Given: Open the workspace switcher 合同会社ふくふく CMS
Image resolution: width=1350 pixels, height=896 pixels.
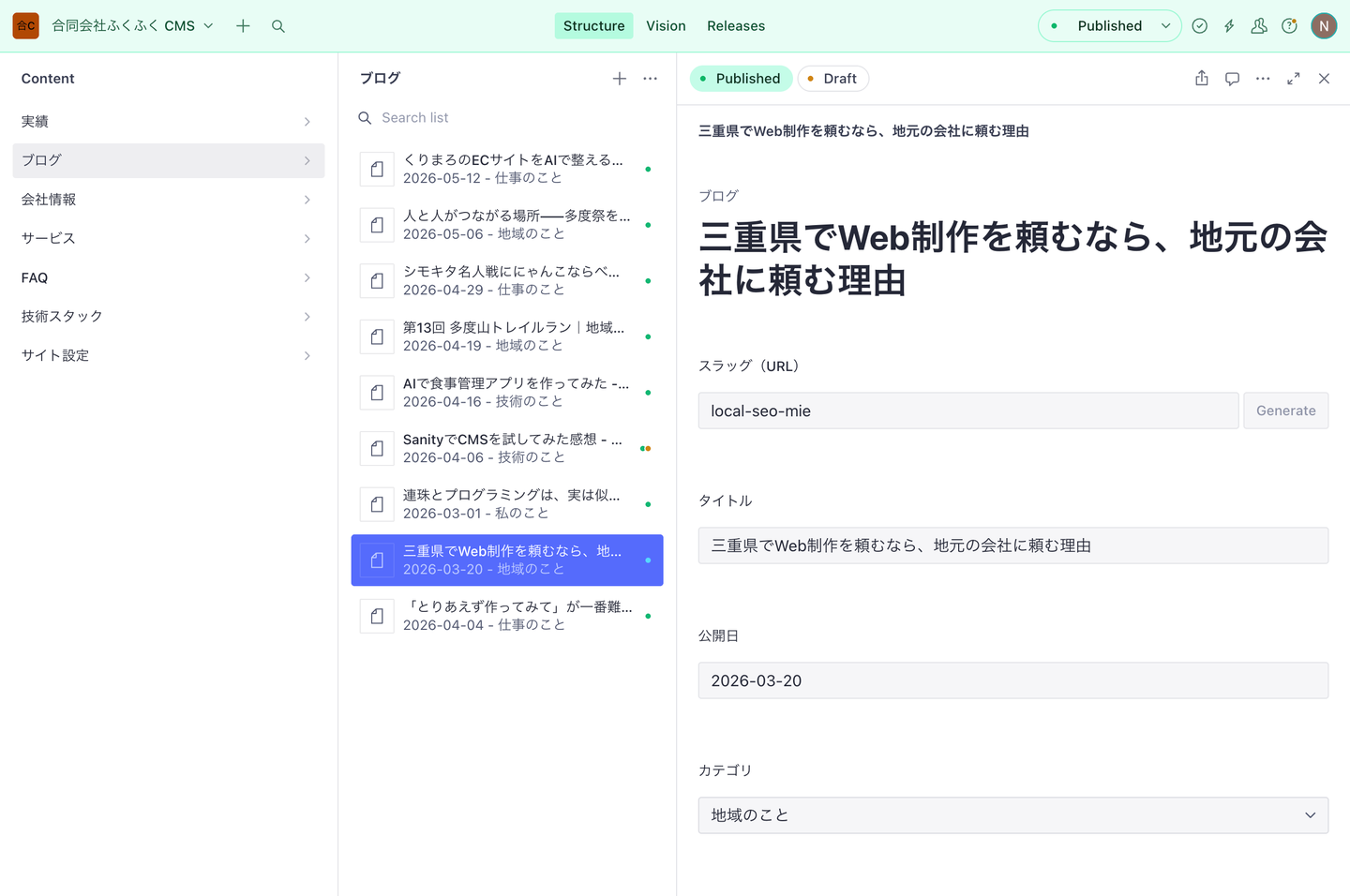Looking at the screenshot, I should [x=132, y=26].
